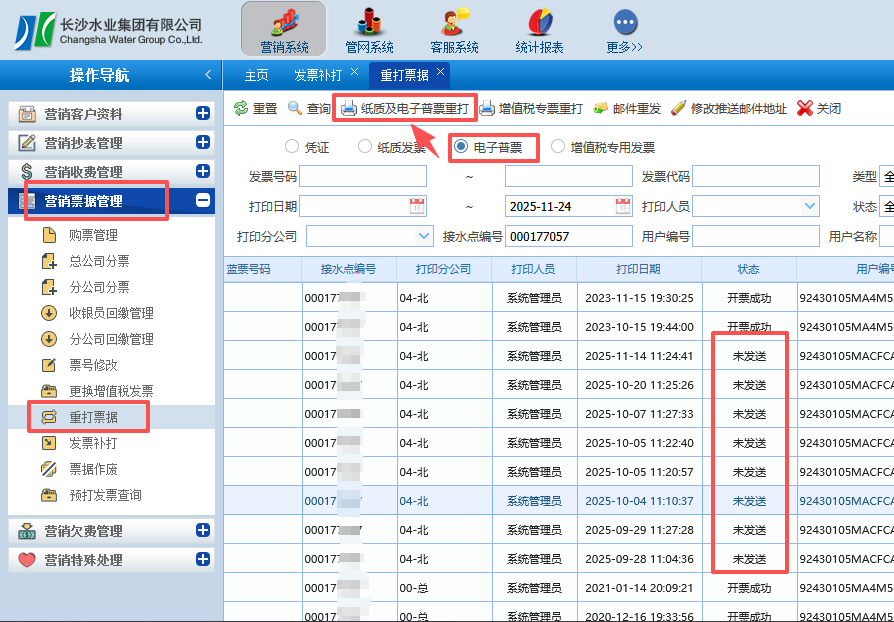Select row printed 2025-10-04 11:10:37
Viewport: 894px width, 622px height.
[x=559, y=501]
